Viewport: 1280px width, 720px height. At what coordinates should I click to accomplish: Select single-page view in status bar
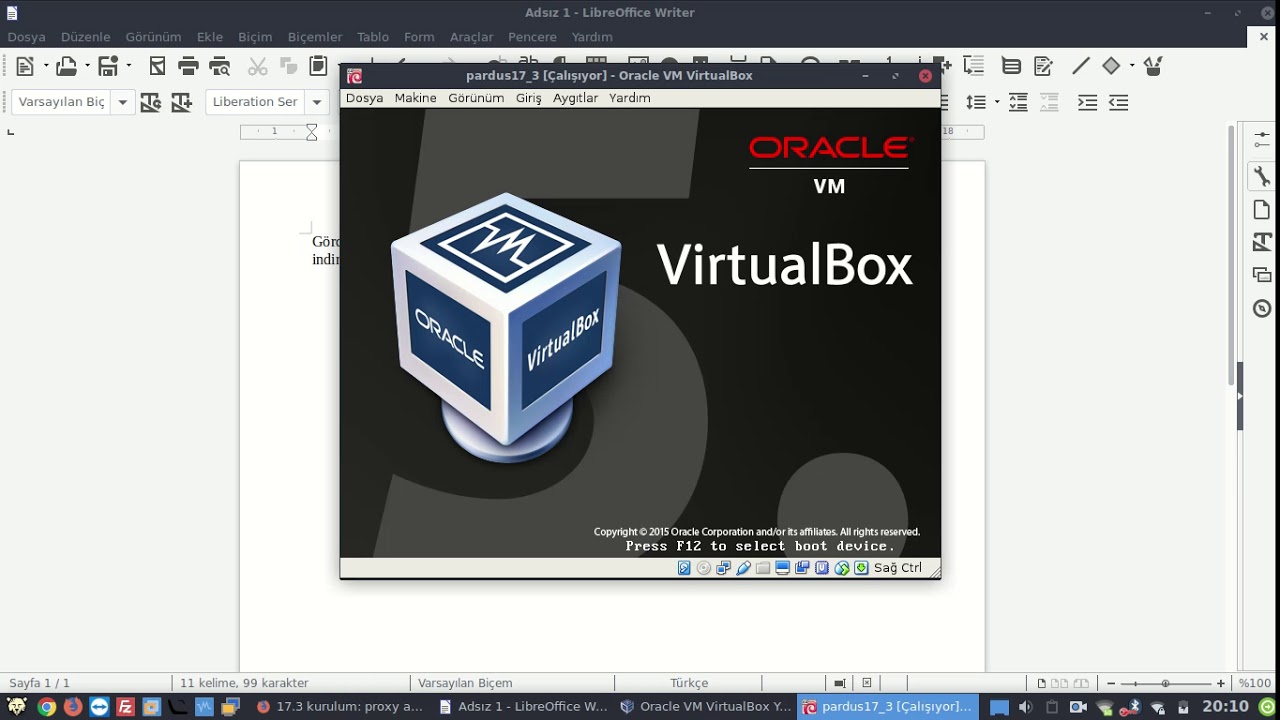pyautogui.click(x=1041, y=683)
